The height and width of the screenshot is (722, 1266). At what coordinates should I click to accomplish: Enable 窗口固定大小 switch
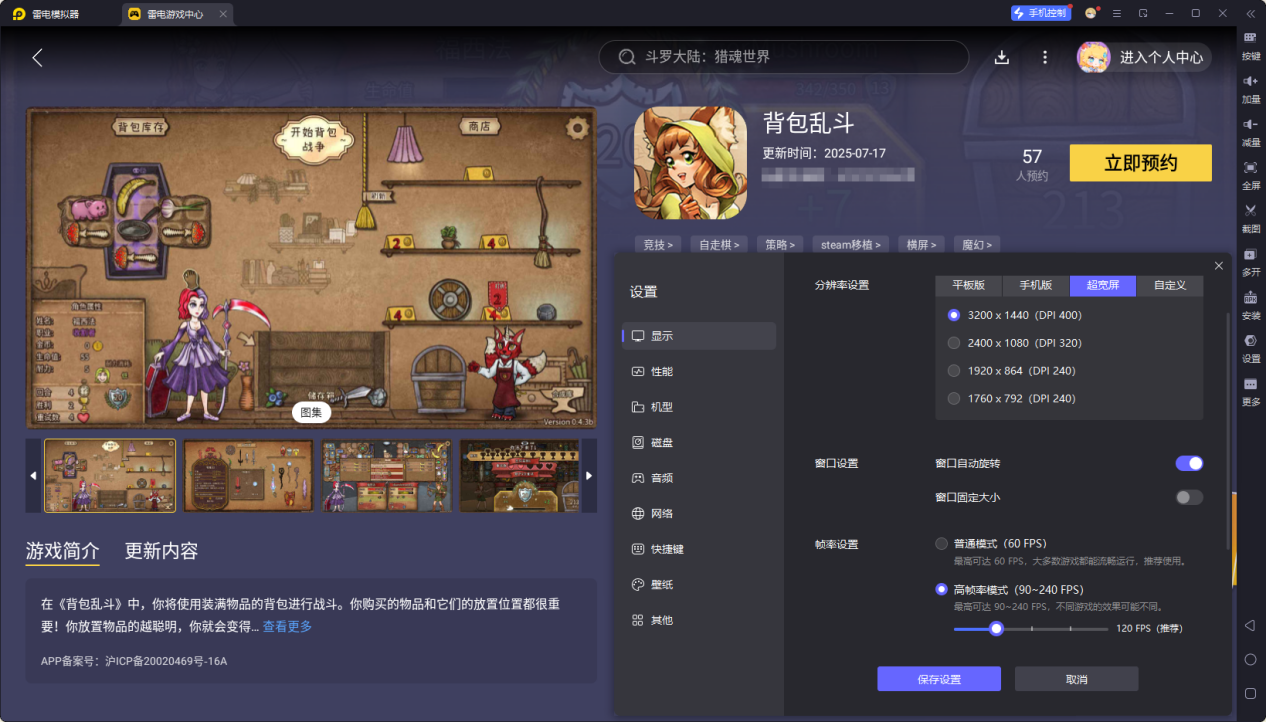point(1189,497)
